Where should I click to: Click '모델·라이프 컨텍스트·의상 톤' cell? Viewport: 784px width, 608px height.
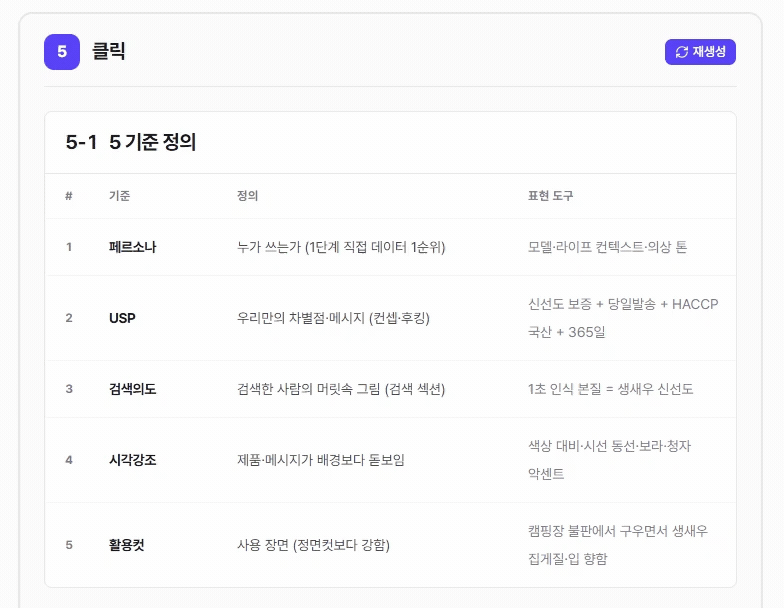608,247
